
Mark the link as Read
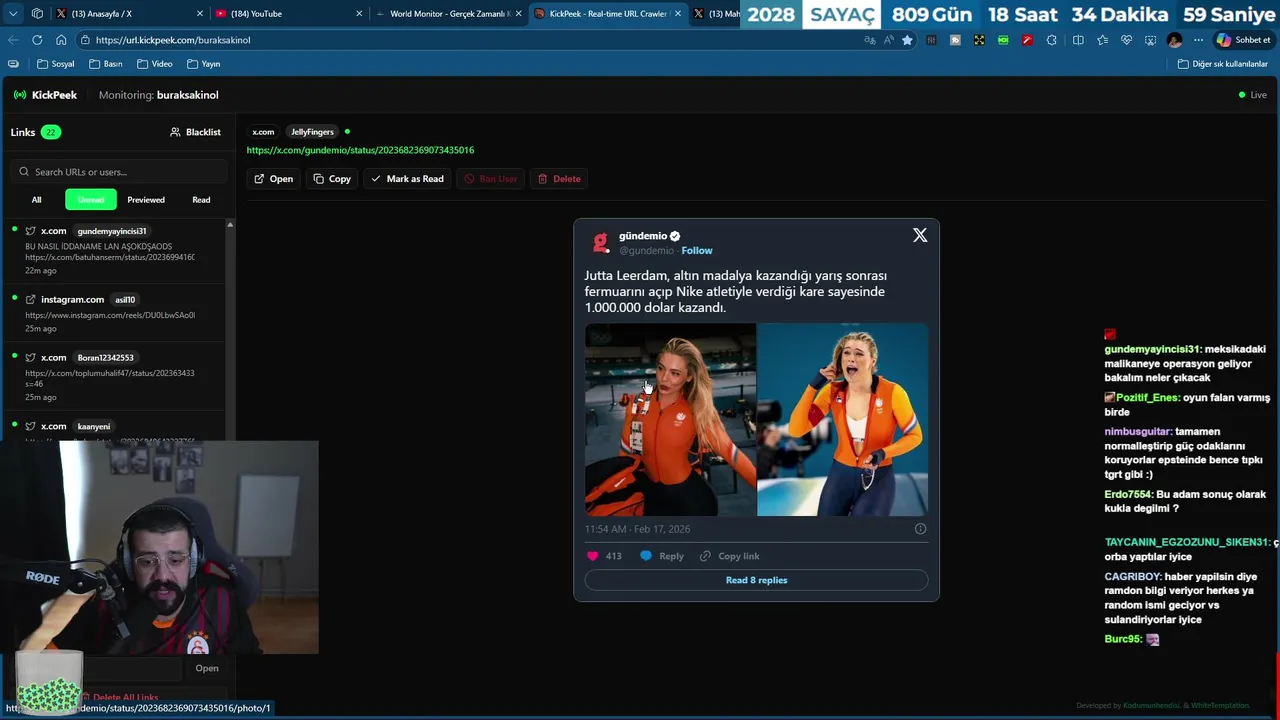pyautogui.click(x=407, y=179)
